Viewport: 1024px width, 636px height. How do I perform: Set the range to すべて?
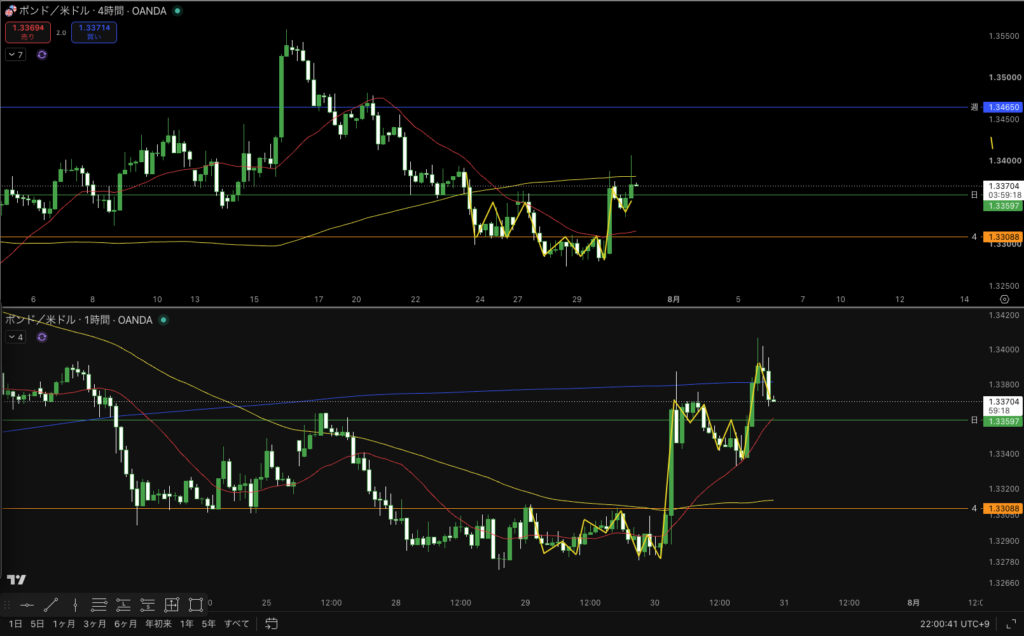point(236,624)
